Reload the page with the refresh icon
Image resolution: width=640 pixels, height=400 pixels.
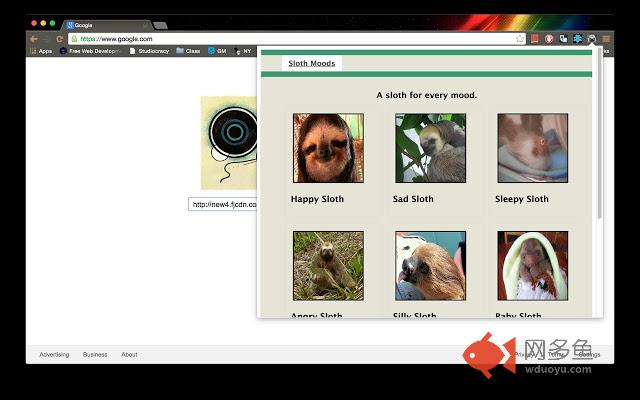pyautogui.click(x=60, y=39)
